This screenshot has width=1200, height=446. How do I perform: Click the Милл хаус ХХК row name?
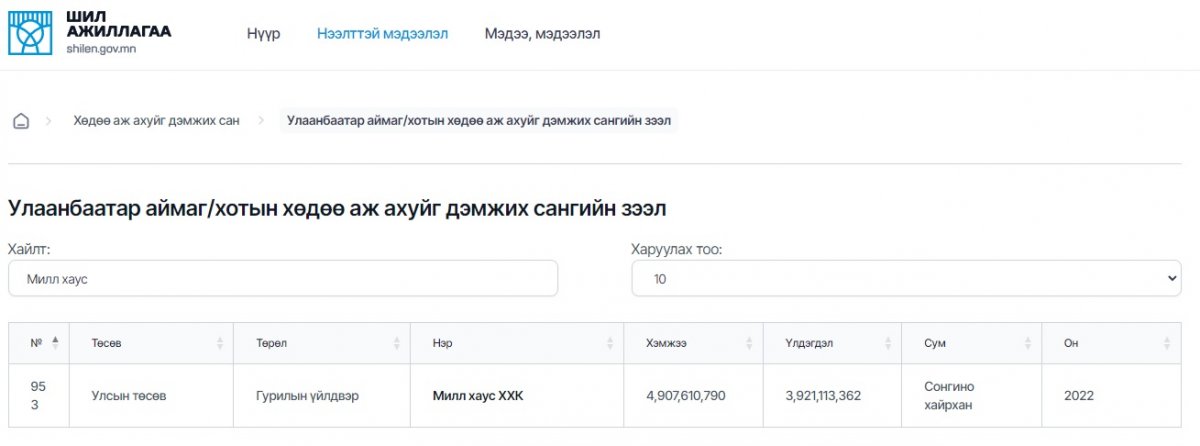(477, 396)
